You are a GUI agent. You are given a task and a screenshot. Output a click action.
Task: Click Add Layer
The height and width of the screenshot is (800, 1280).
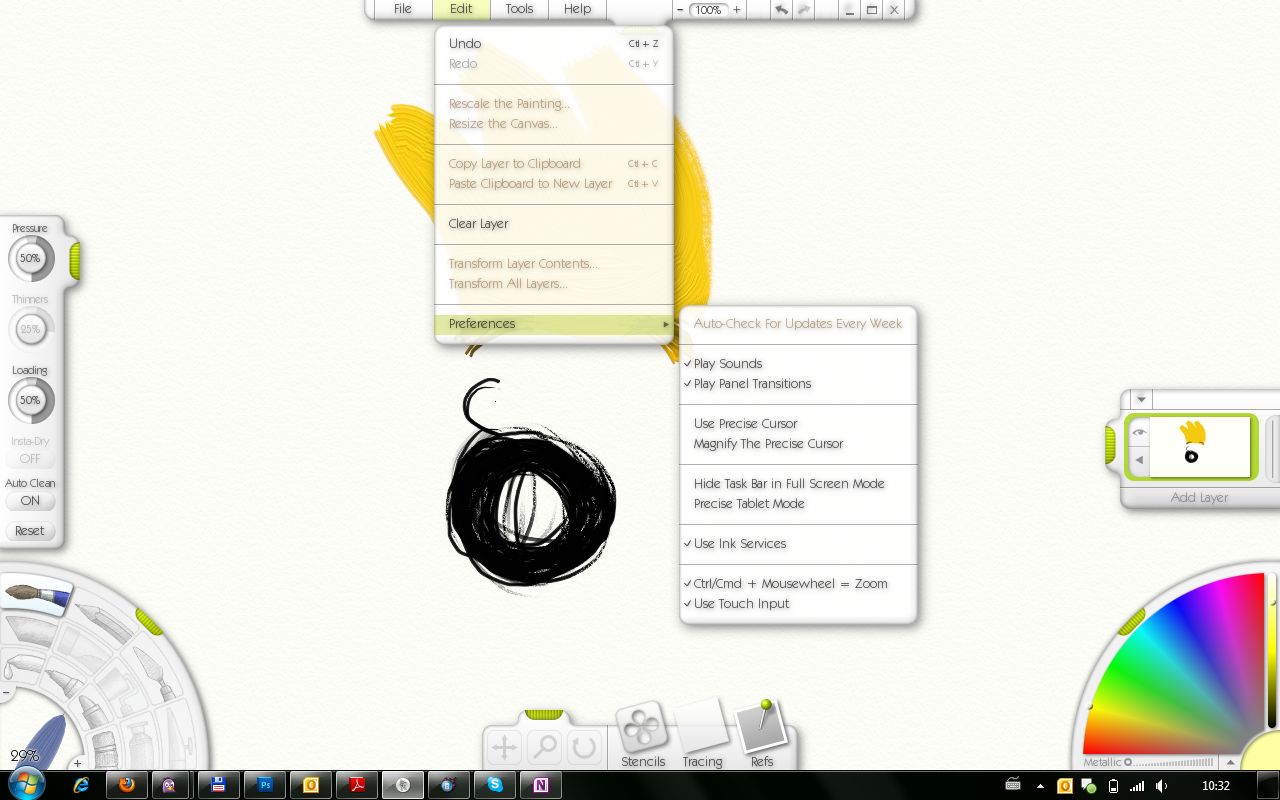1199,497
